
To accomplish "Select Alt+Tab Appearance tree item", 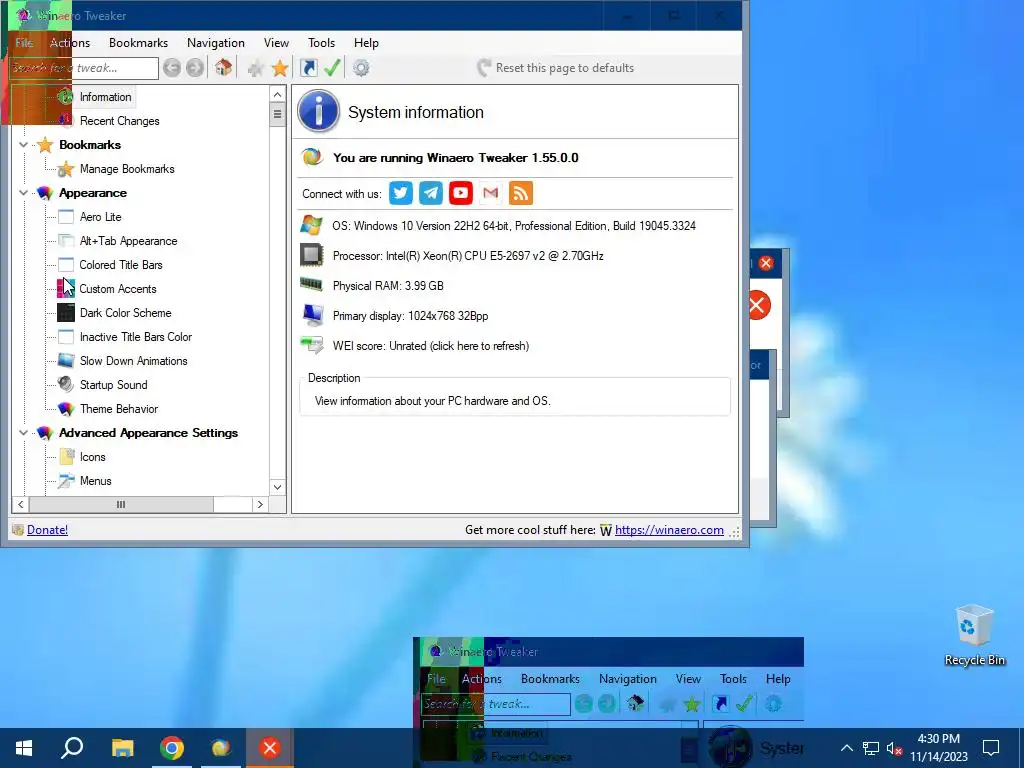I will [x=128, y=241].
